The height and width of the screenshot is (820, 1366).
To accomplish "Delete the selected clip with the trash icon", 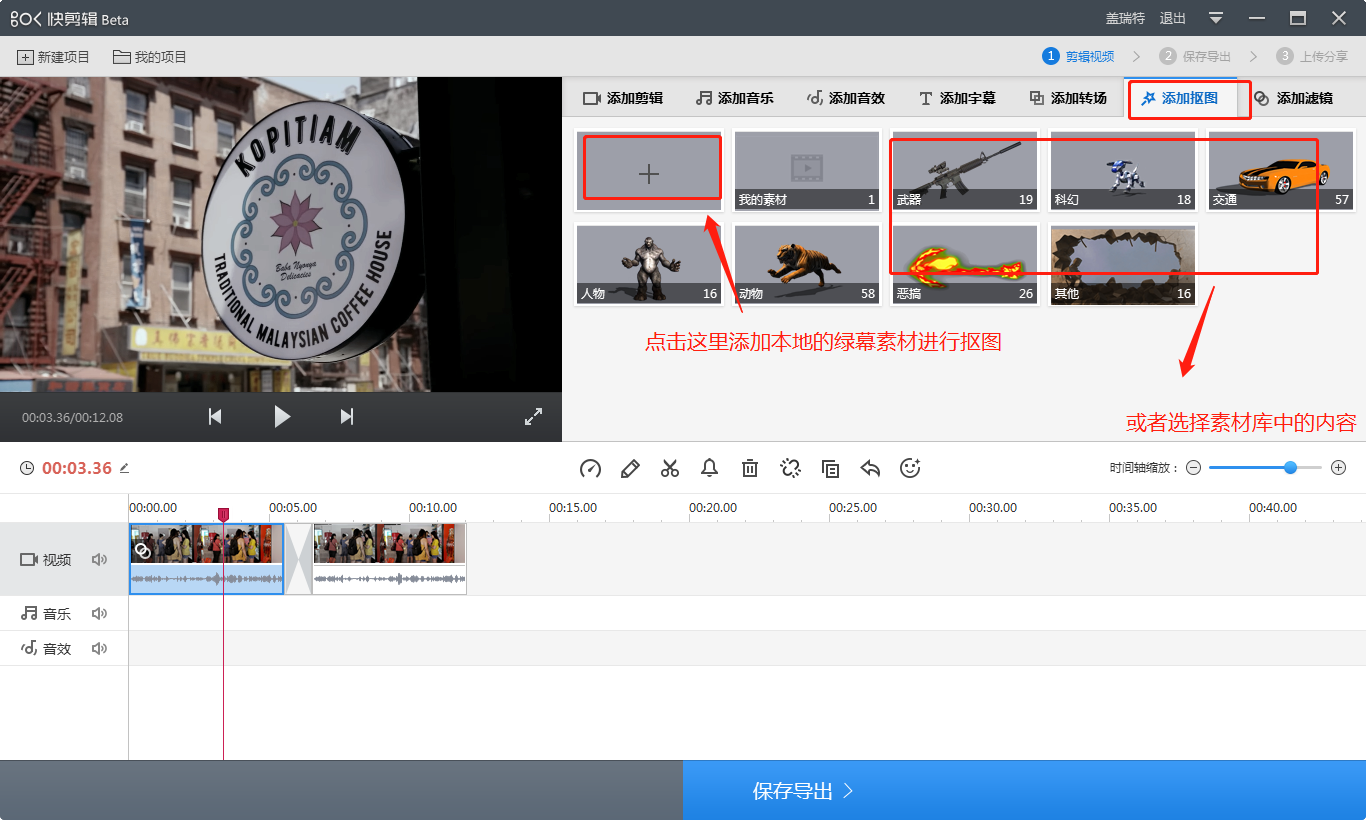I will pyautogui.click(x=750, y=468).
